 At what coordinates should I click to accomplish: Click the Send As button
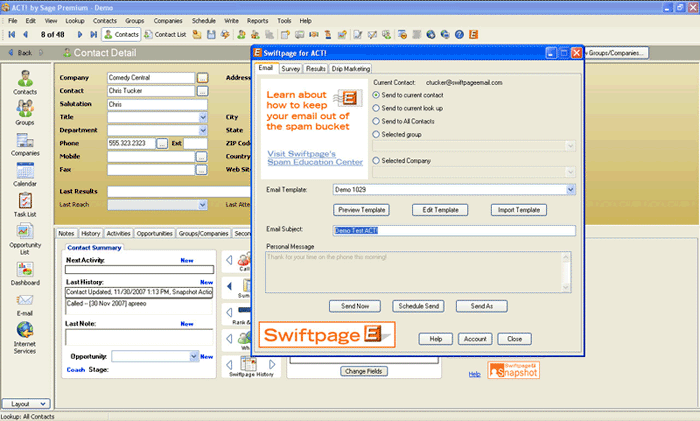[482, 306]
